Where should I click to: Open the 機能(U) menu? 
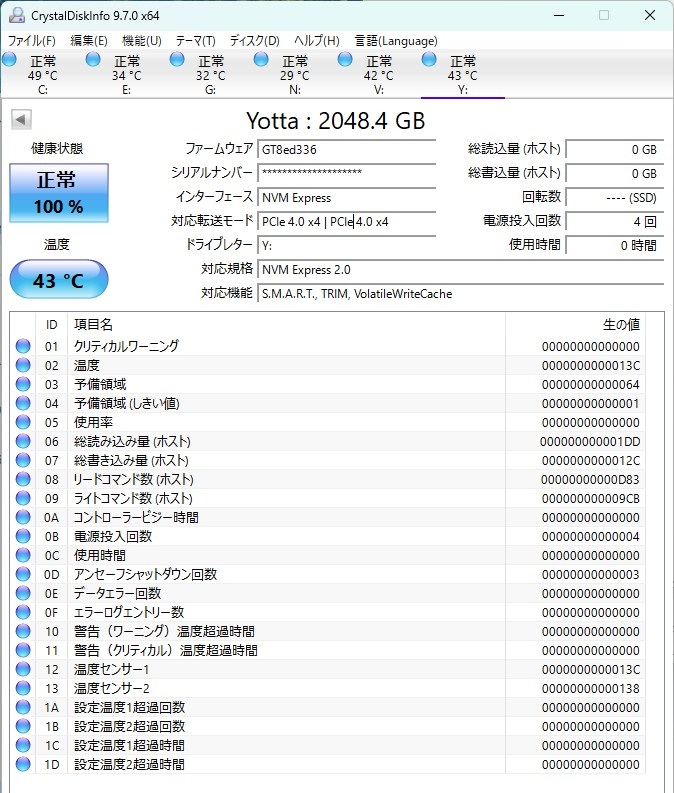click(x=142, y=40)
